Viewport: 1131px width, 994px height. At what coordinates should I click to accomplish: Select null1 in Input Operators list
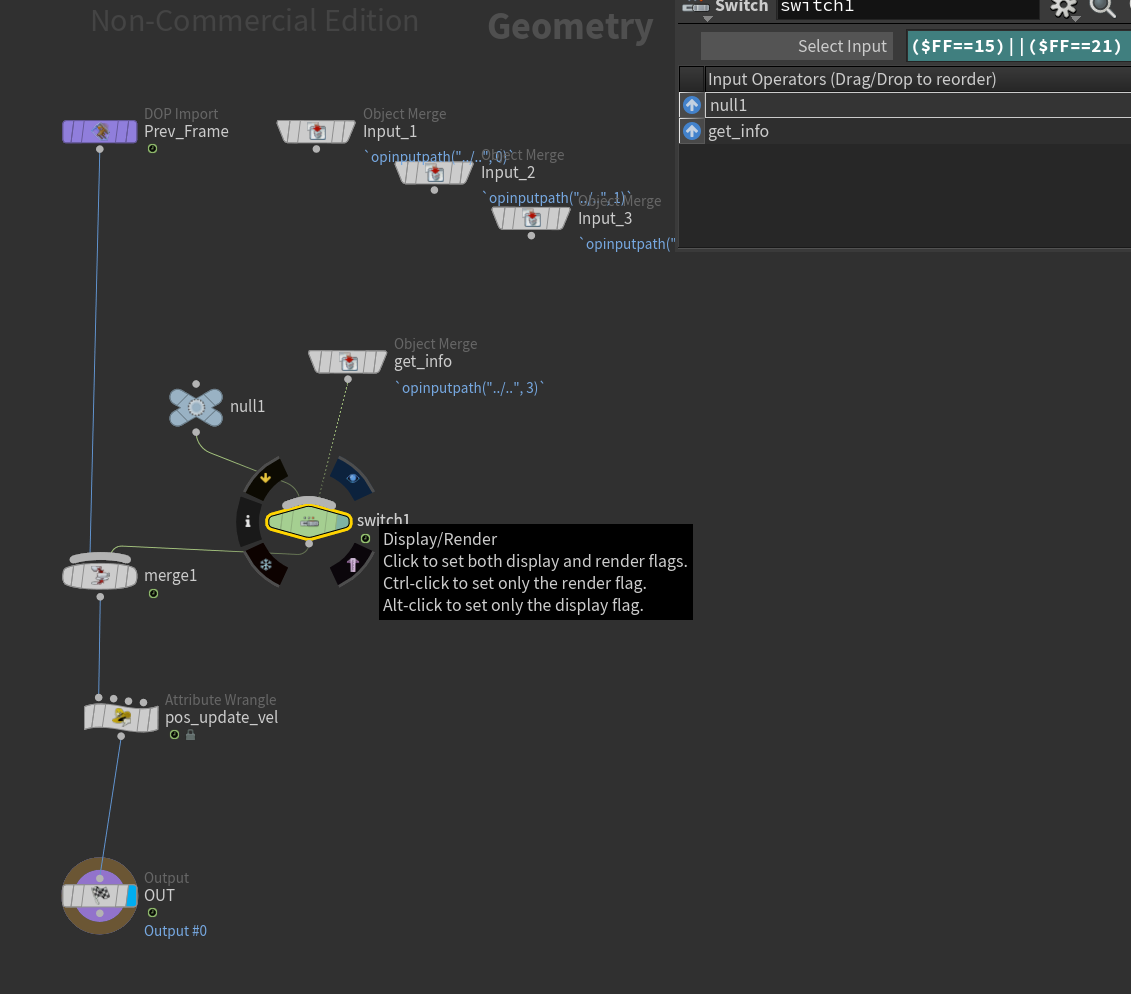917,105
